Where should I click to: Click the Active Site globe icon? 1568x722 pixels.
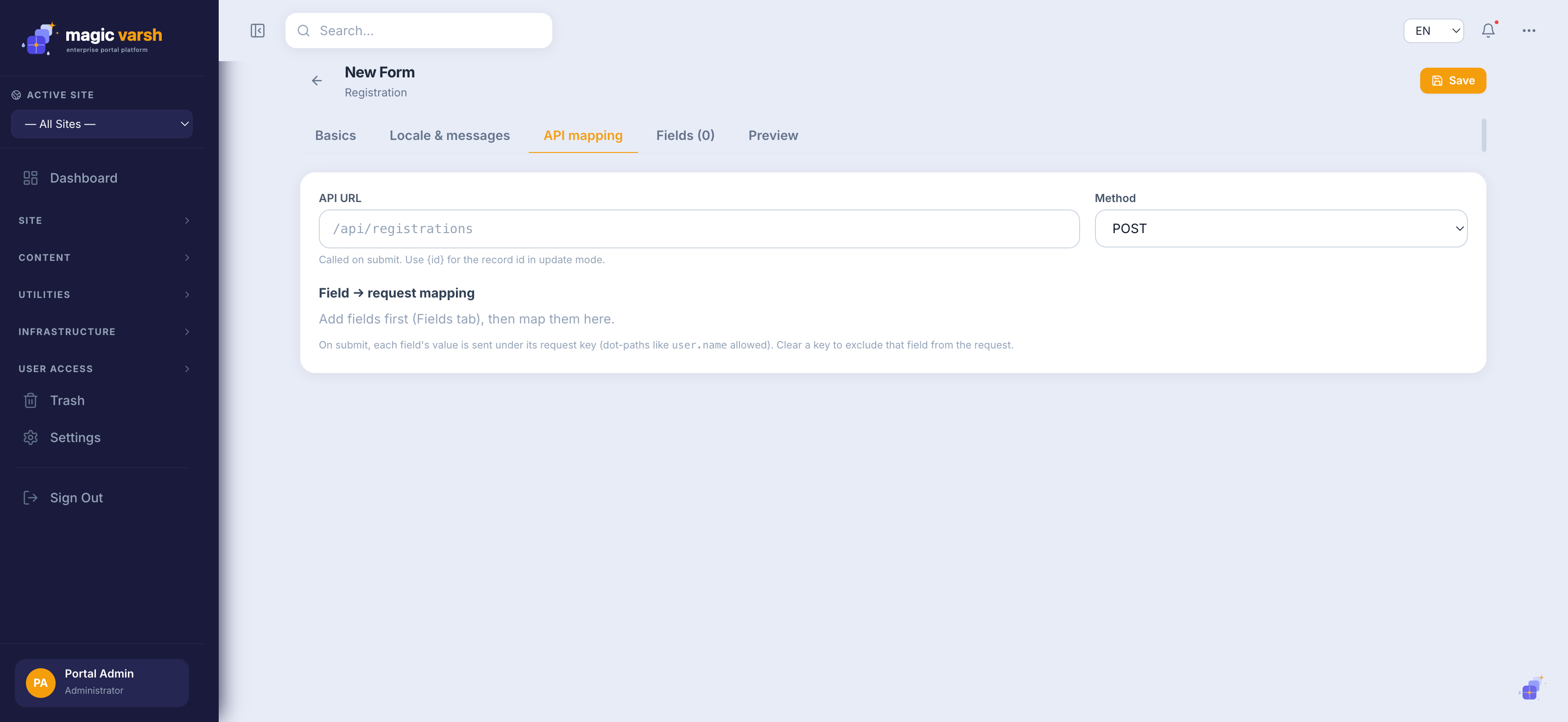[16, 95]
